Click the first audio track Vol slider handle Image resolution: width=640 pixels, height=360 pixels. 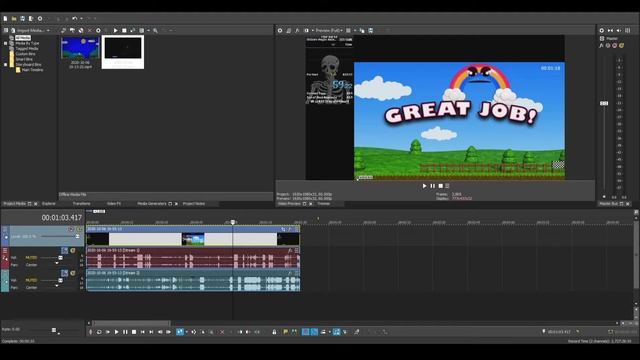60,258
